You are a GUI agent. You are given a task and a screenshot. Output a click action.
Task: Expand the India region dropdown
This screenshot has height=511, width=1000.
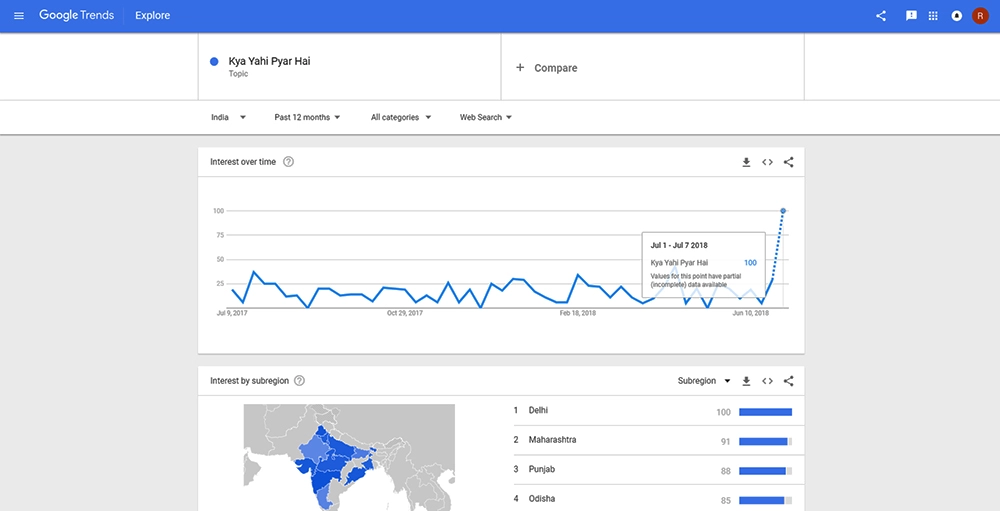point(228,117)
